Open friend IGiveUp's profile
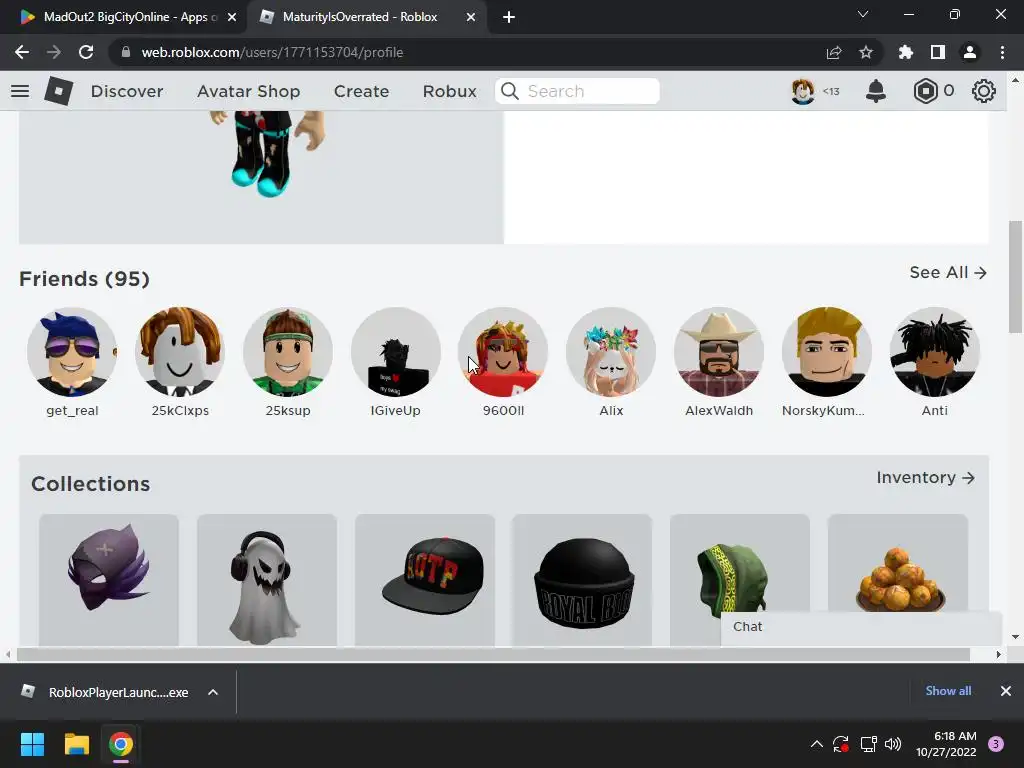 [x=396, y=362]
